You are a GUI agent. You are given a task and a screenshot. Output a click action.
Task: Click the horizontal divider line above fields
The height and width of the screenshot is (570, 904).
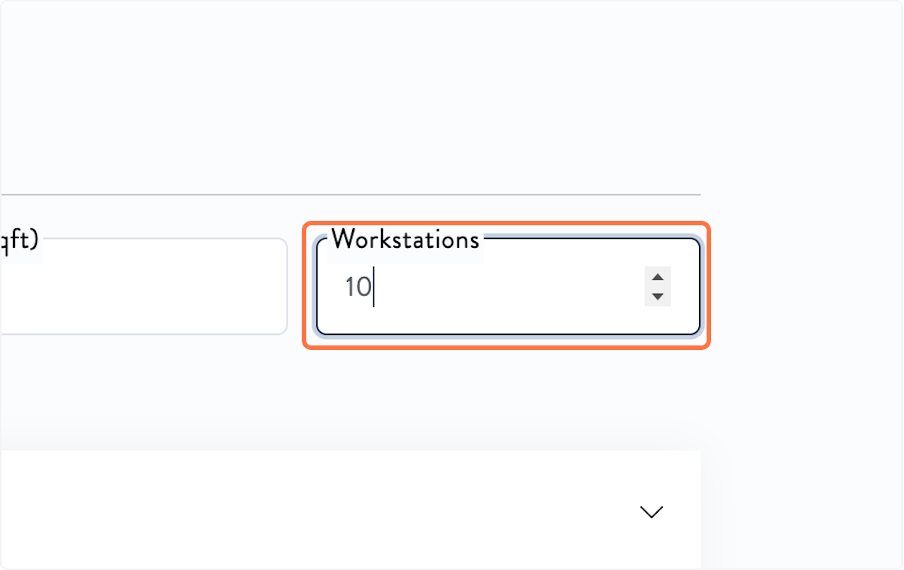tap(350, 193)
